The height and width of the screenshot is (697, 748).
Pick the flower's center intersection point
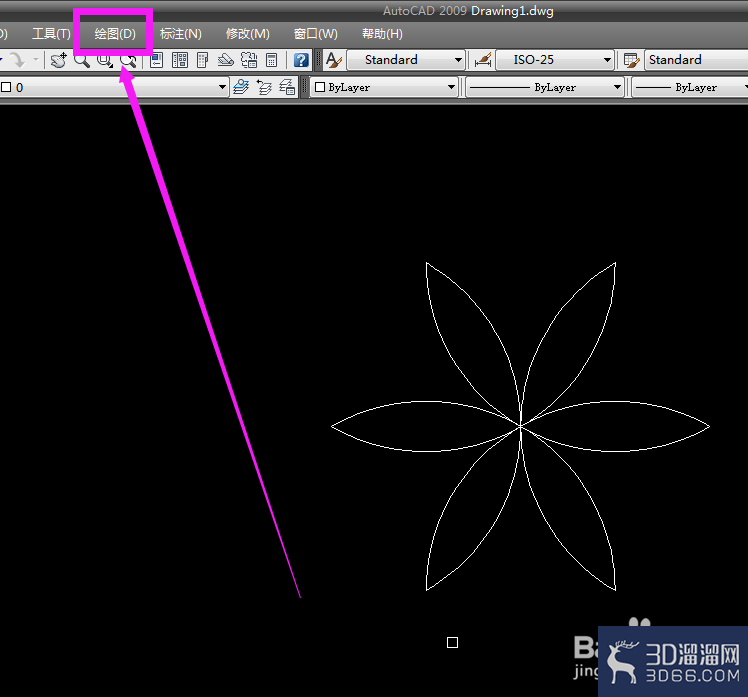(x=520, y=426)
